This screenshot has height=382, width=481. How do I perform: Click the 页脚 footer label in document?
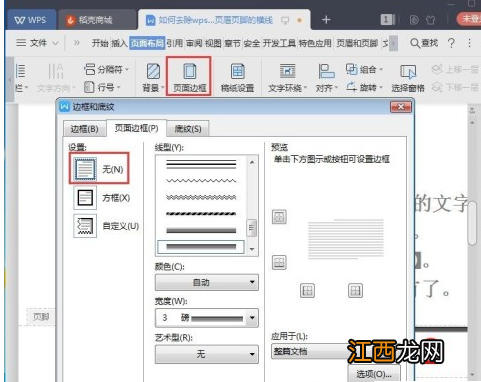tap(41, 316)
